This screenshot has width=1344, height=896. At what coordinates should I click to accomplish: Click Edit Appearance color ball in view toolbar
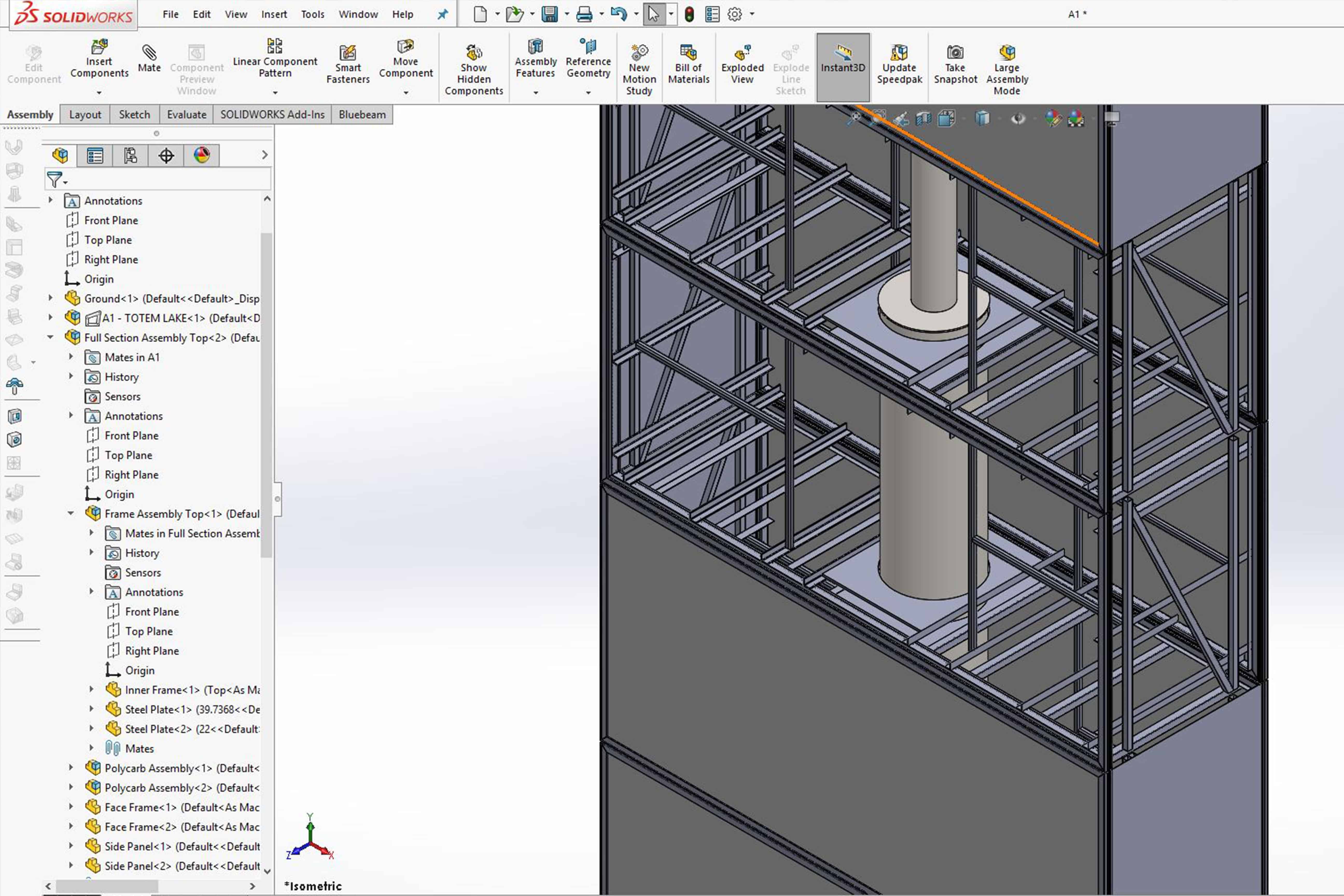[x=1053, y=119]
